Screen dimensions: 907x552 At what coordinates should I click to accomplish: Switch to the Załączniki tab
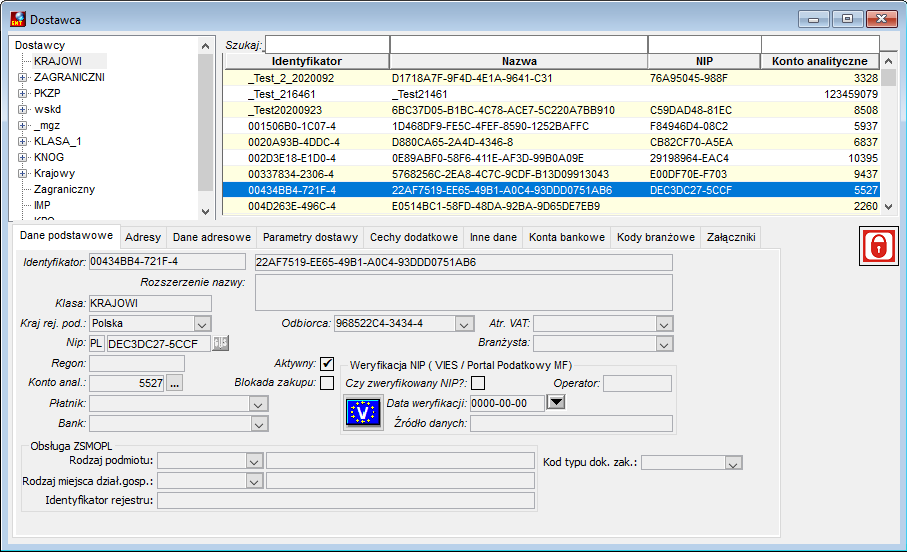tap(731, 237)
